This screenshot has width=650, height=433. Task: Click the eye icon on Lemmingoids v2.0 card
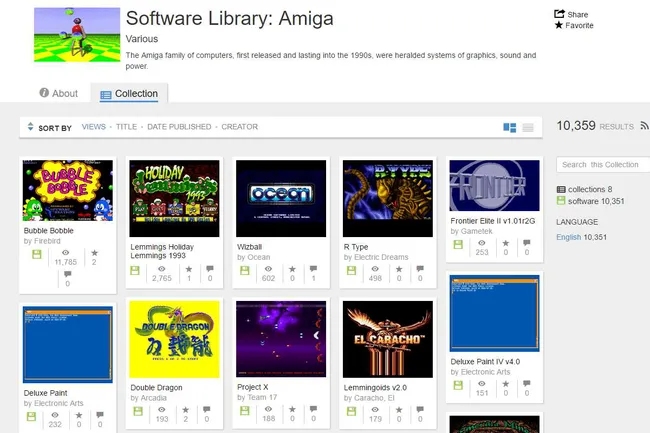(375, 409)
